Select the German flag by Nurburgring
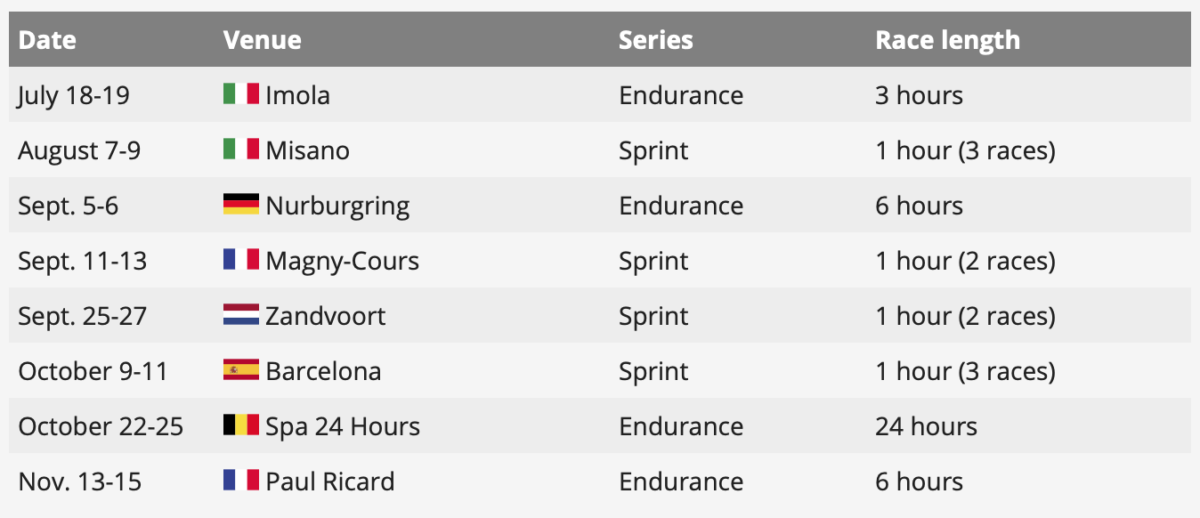The width and height of the screenshot is (1200, 518). [x=241, y=205]
